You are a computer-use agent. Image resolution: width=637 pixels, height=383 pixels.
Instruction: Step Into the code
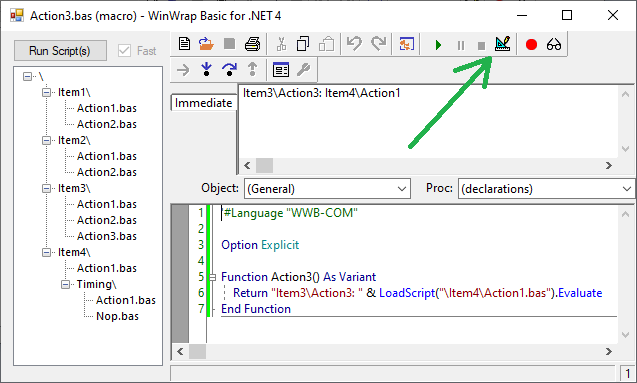pos(206,69)
